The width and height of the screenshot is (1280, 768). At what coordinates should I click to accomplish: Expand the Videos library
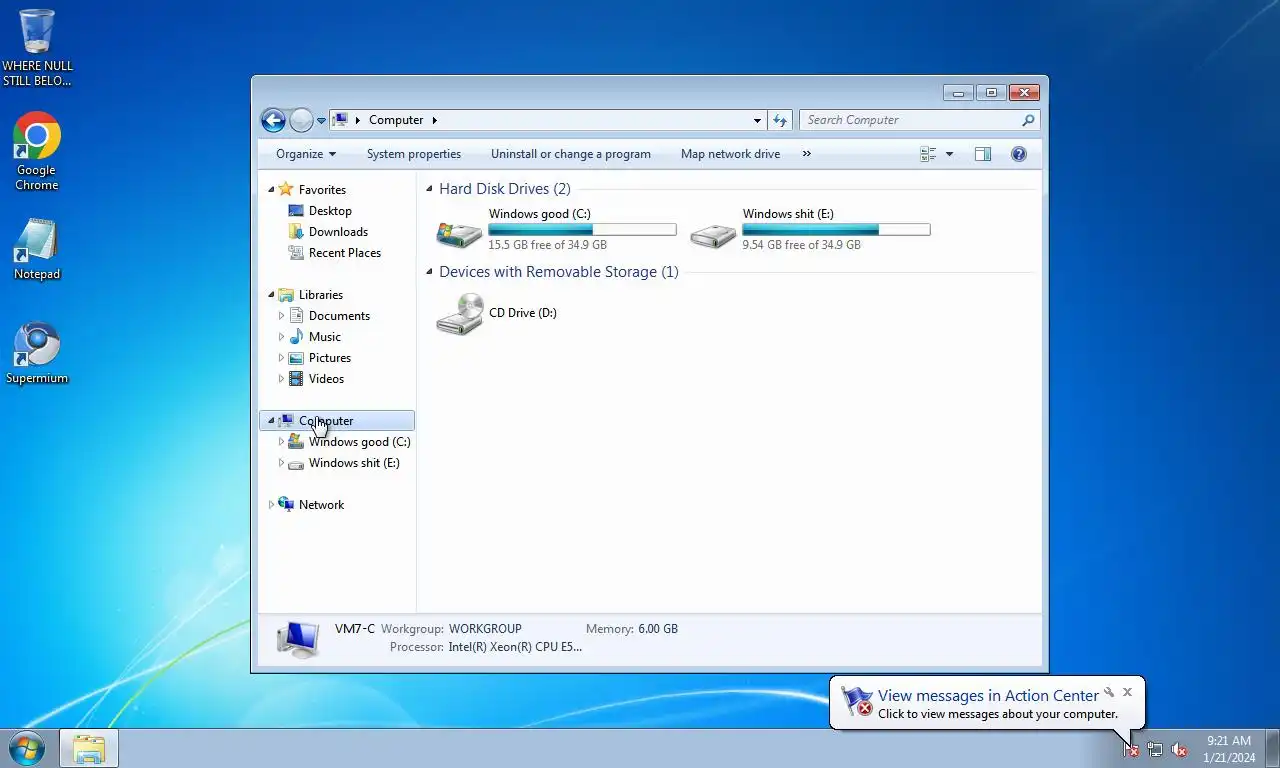281,379
